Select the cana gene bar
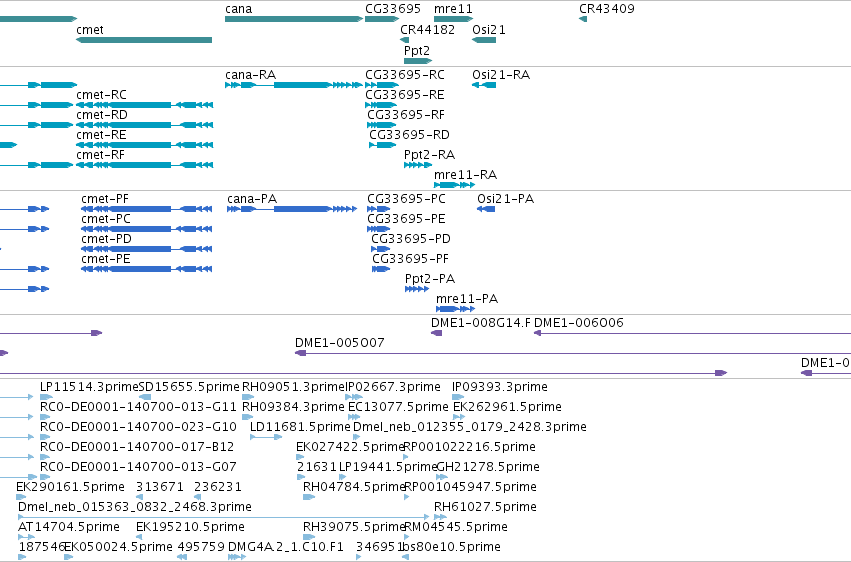Image resolution: width=851 pixels, height=562 pixels. point(294,19)
